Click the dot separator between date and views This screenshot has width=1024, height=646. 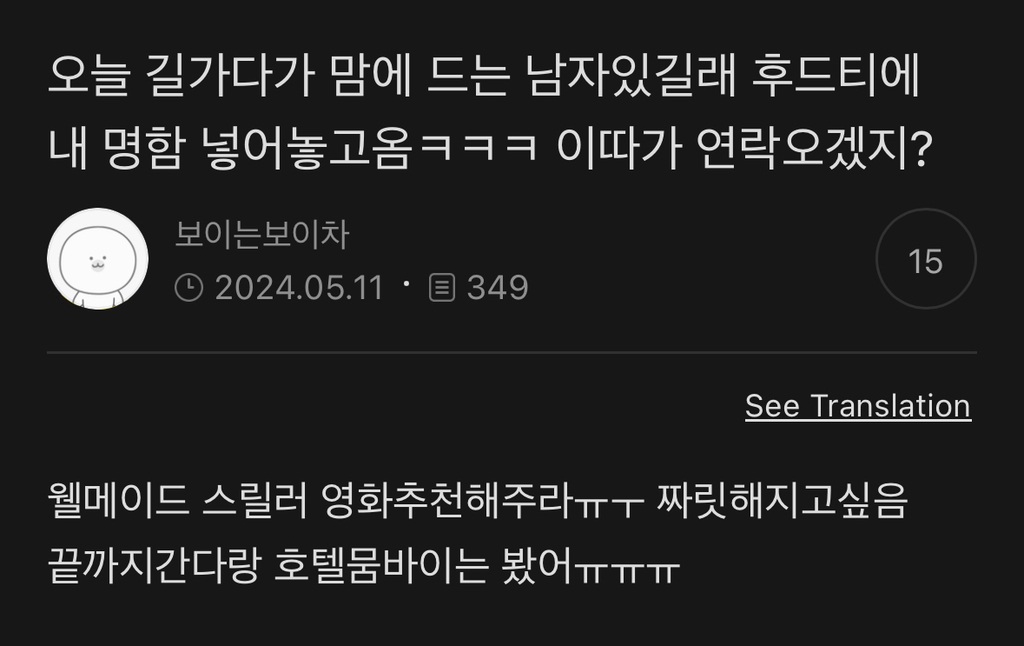(406, 283)
